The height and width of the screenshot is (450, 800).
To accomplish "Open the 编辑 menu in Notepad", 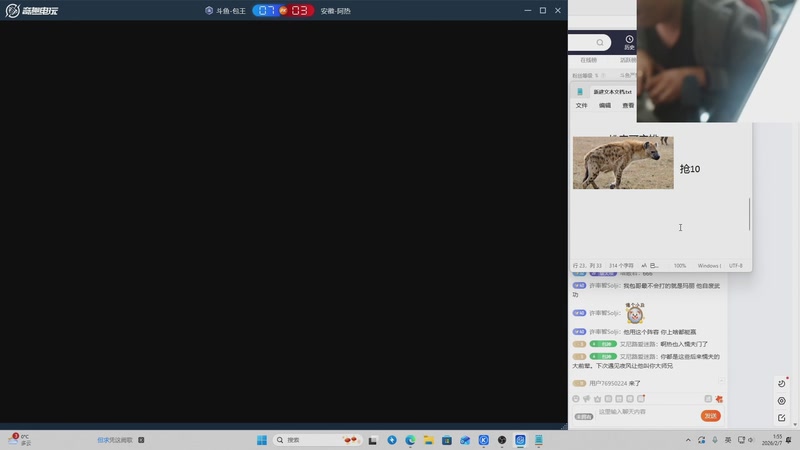I will point(605,105).
